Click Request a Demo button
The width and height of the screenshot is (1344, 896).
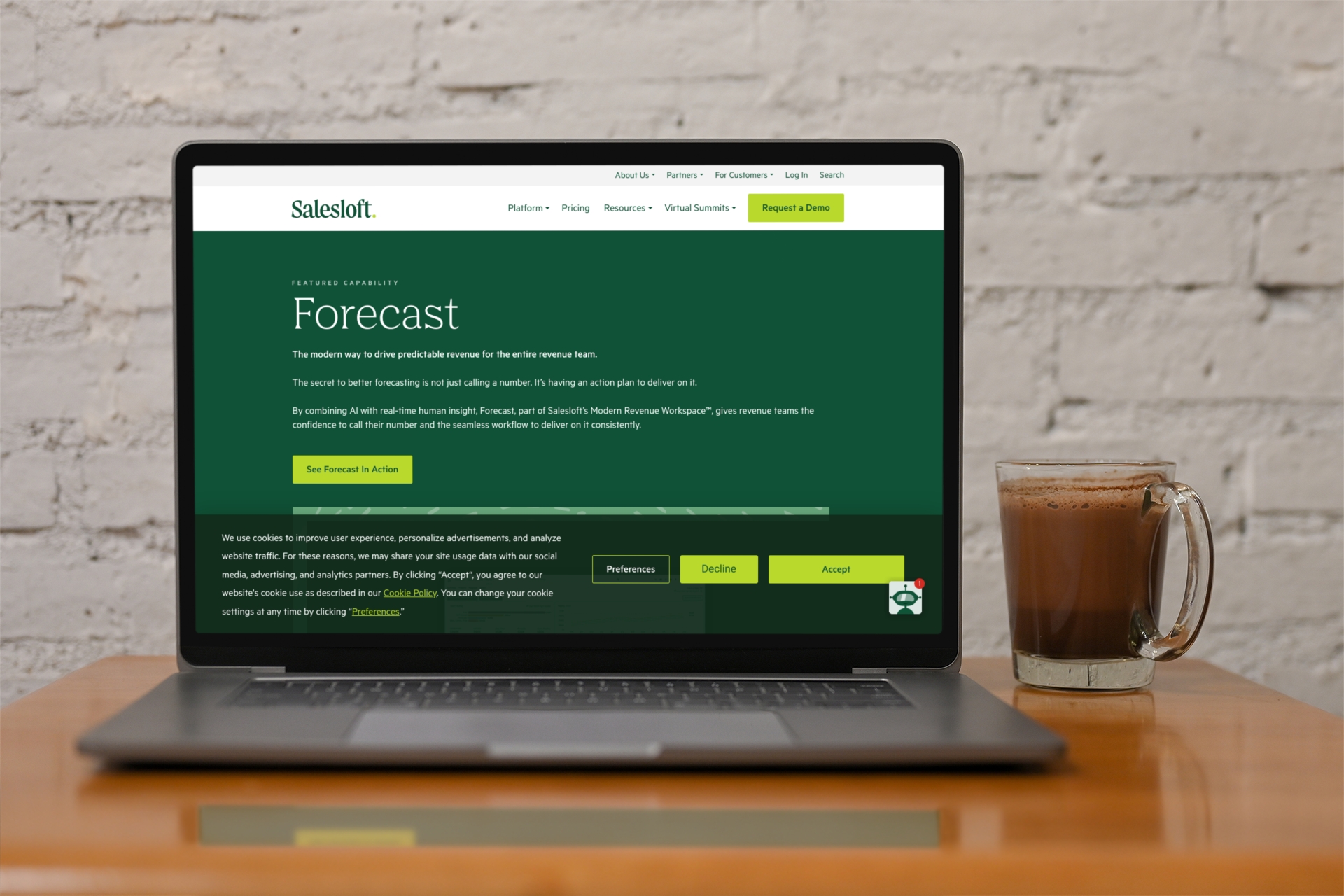tap(796, 207)
